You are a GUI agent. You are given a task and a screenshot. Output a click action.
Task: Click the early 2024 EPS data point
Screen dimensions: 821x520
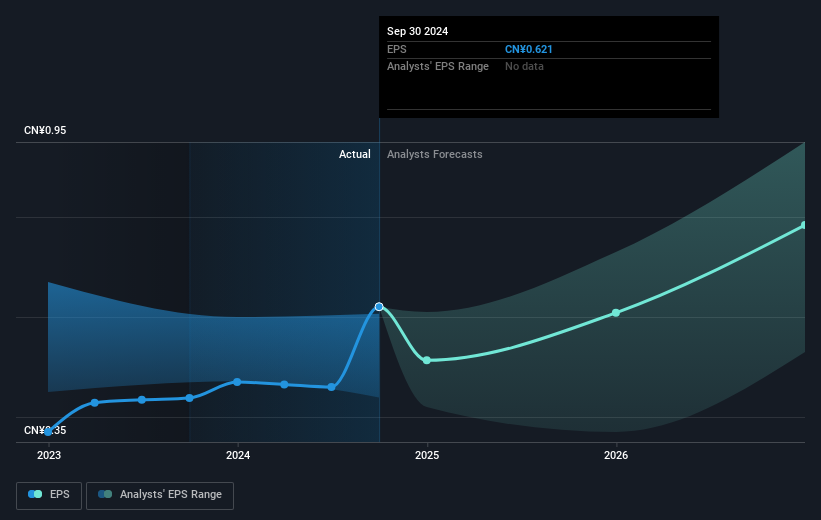[237, 382]
